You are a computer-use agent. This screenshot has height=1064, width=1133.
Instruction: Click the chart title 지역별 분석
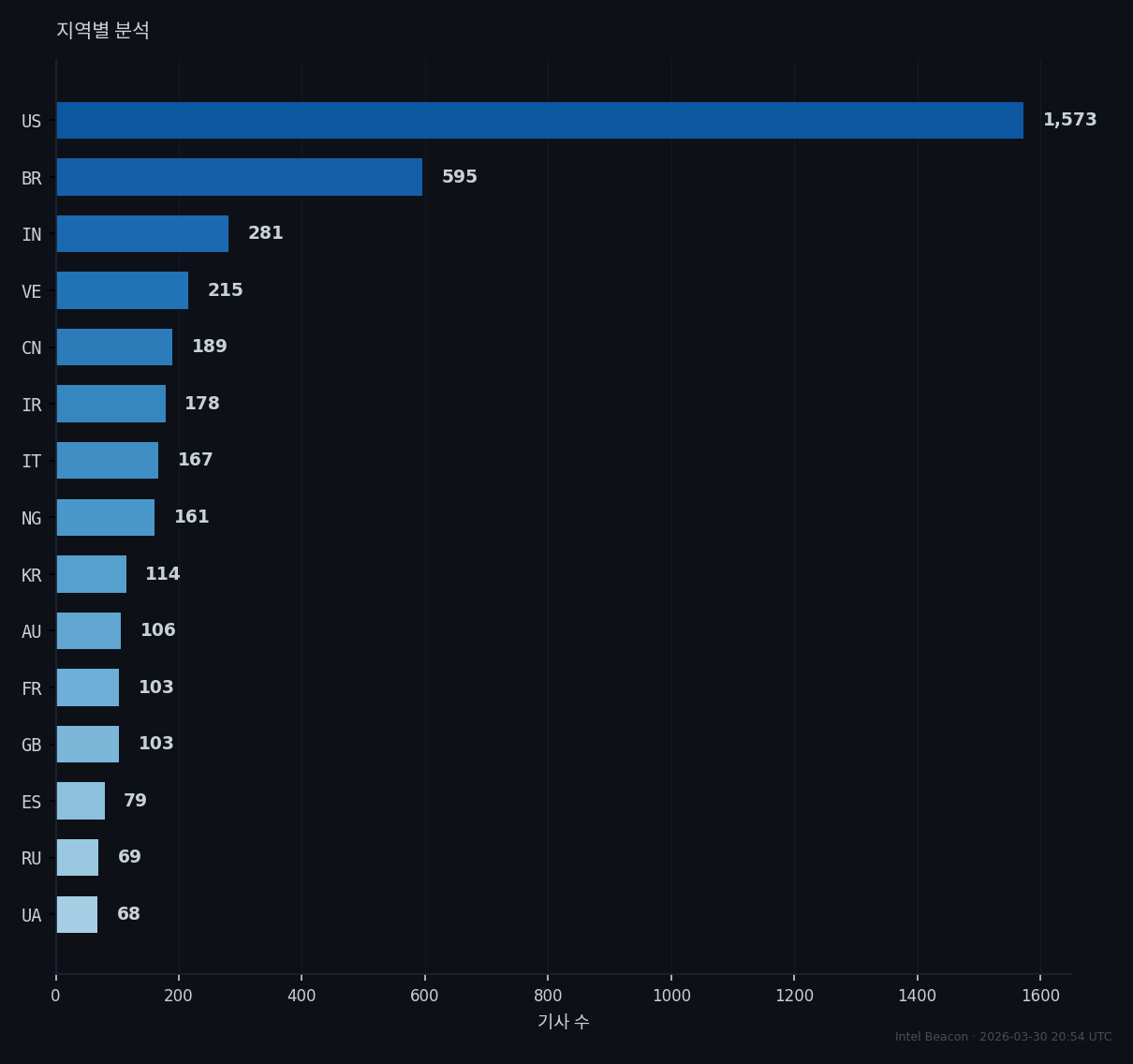coord(103,31)
